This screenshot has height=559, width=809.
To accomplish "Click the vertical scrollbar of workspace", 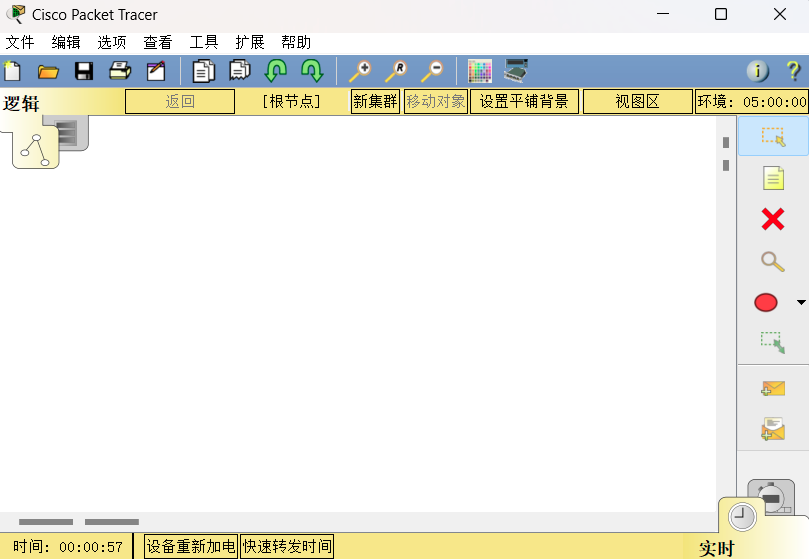I will coord(726,314).
